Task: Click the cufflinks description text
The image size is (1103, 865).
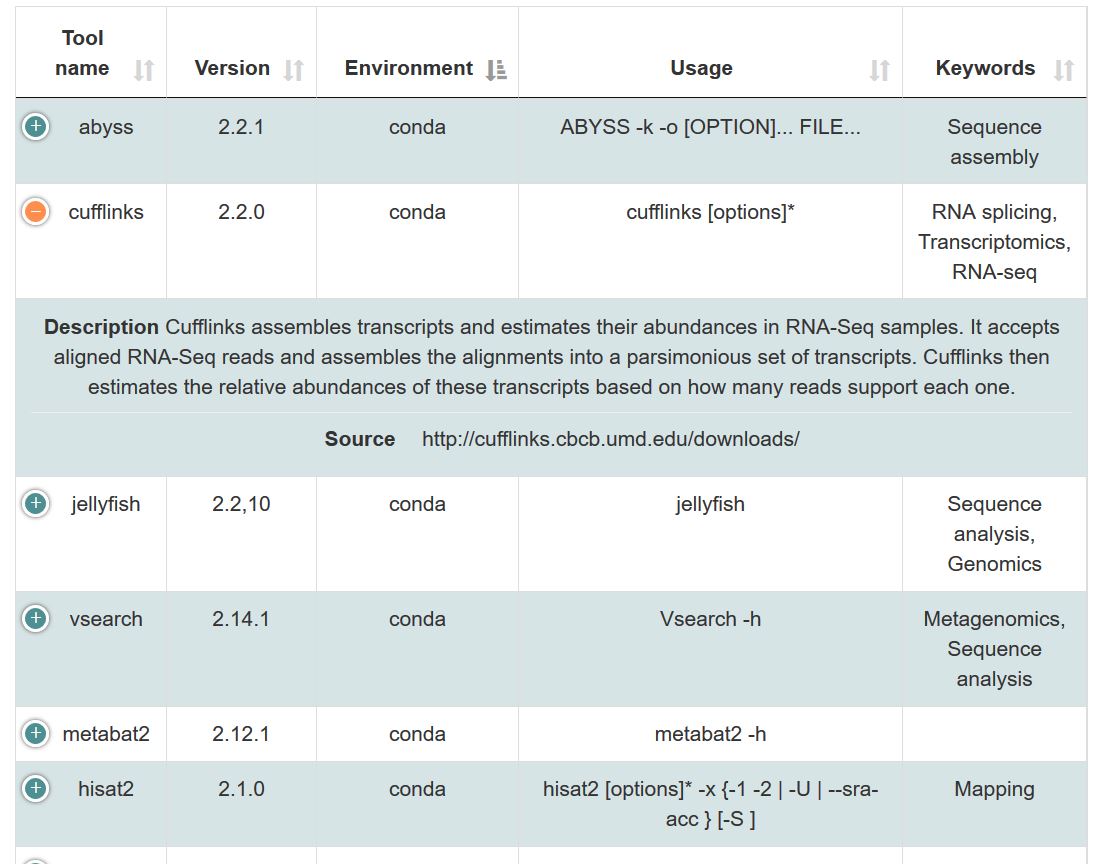Action: point(551,357)
